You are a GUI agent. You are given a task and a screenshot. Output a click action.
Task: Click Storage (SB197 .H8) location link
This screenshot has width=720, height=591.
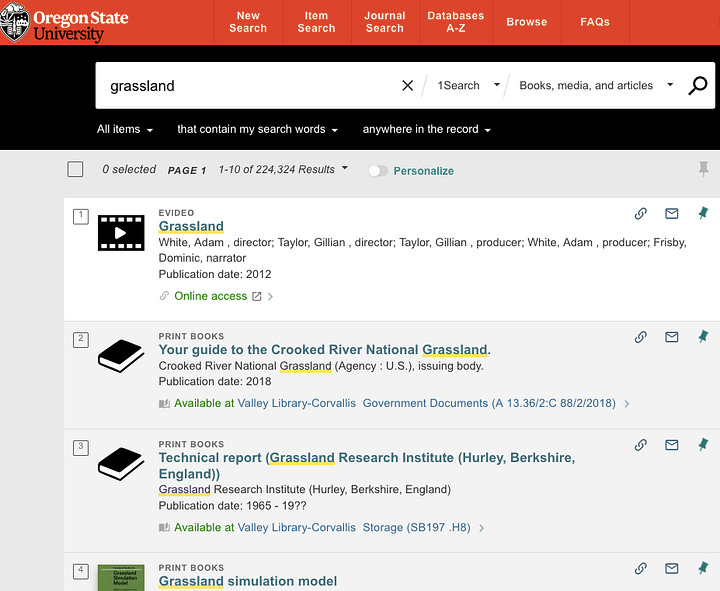pyautogui.click(x=416, y=528)
